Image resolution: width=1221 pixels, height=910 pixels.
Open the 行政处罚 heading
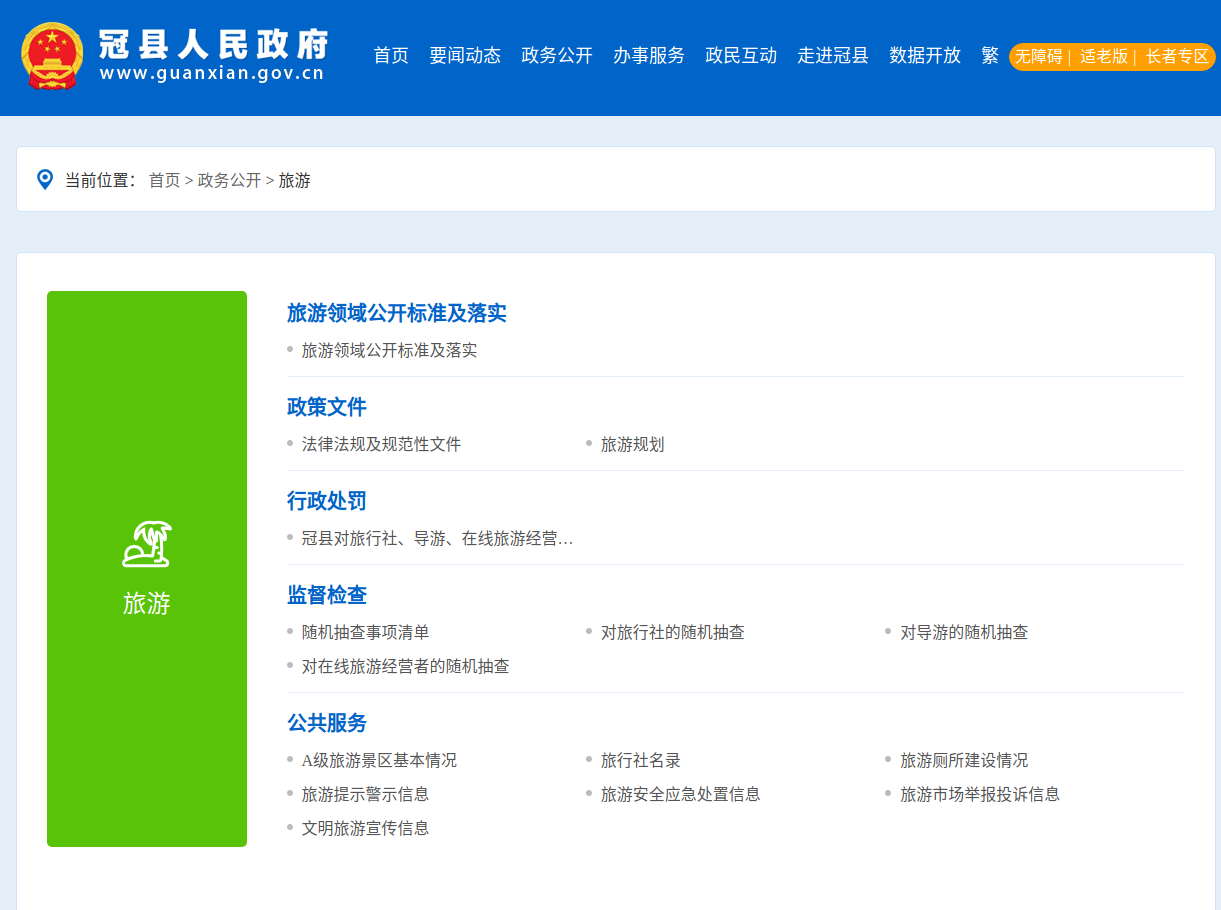[x=327, y=501]
